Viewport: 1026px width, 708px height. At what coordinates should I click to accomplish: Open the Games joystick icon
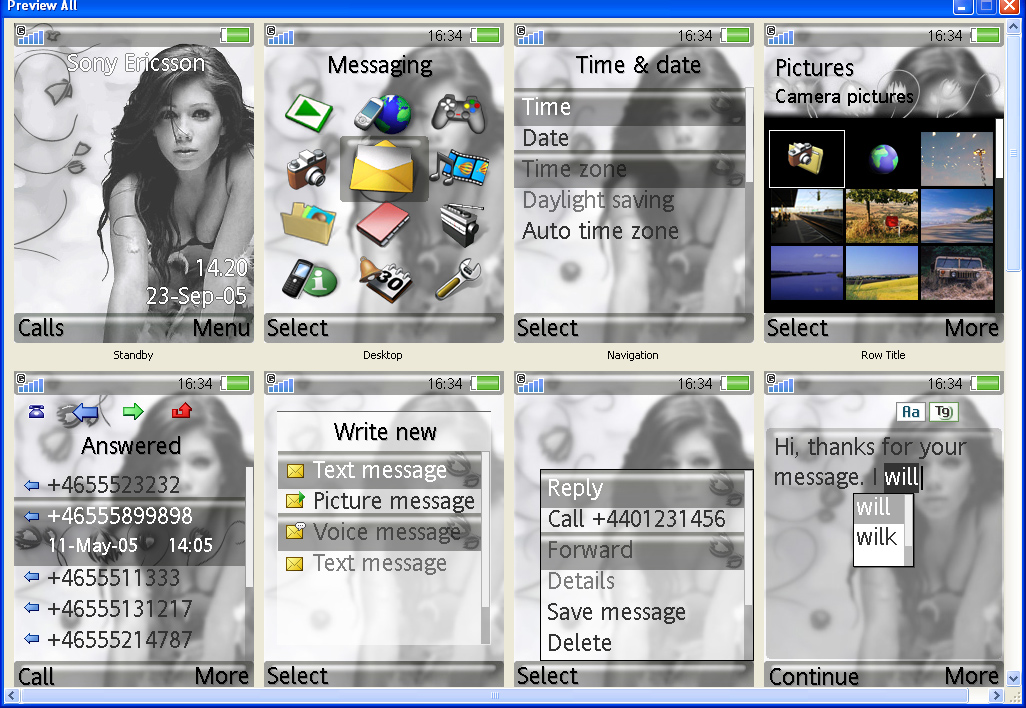pos(460,110)
